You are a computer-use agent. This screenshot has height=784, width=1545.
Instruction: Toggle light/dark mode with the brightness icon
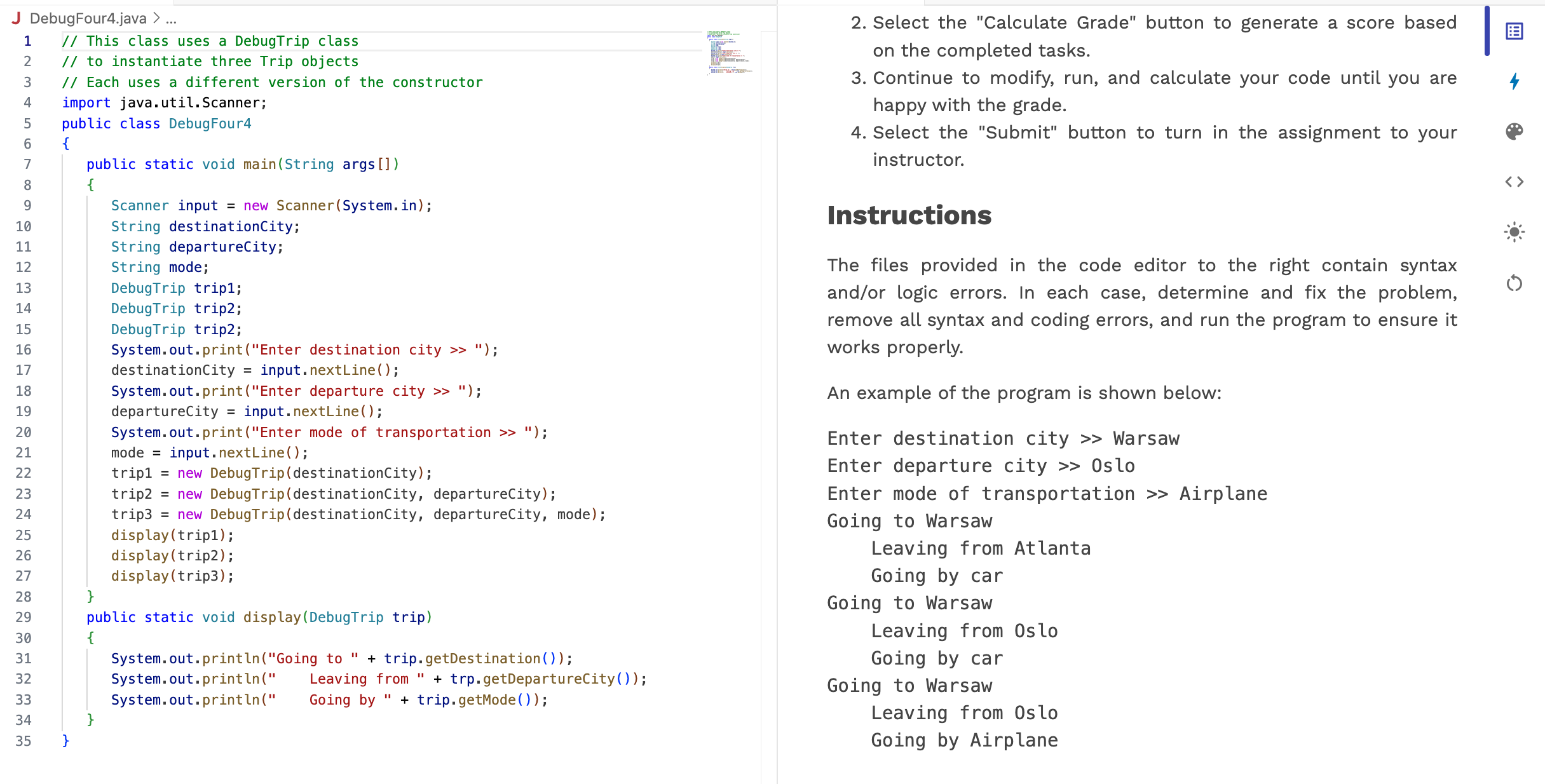point(1515,233)
